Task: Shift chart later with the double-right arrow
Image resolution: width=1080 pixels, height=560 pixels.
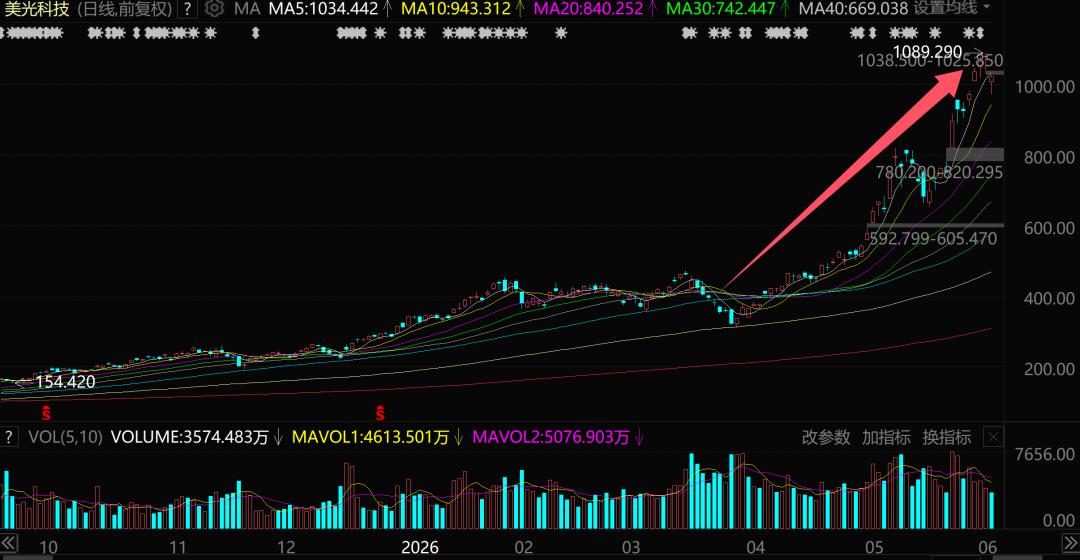Action: point(1071,543)
